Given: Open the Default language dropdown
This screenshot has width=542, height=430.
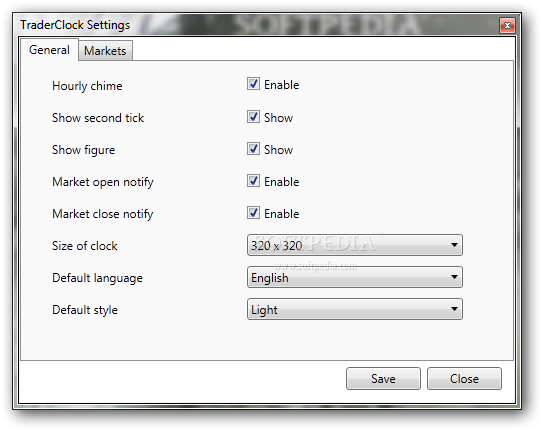Looking at the screenshot, I should [x=355, y=277].
